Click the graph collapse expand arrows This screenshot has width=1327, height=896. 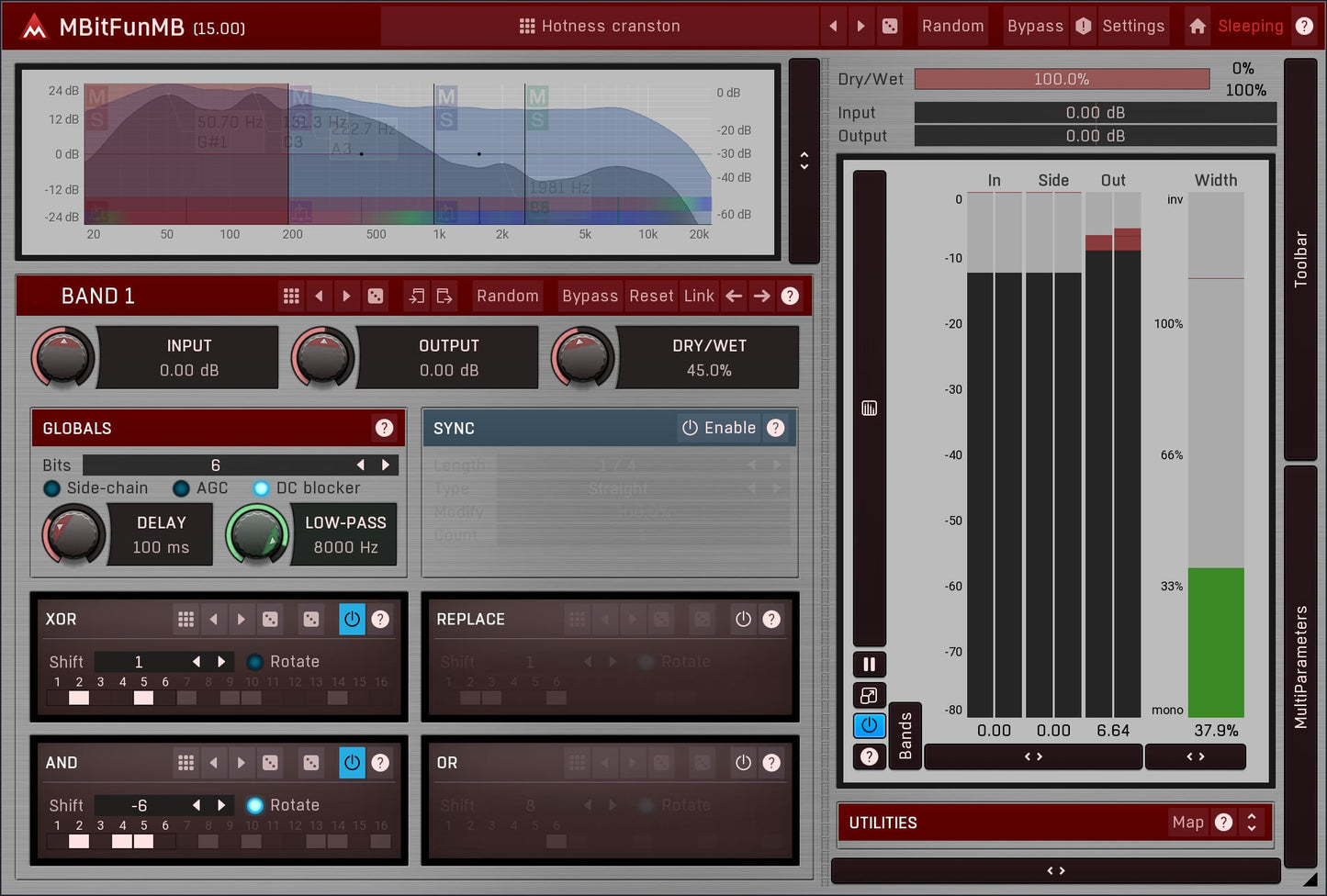click(804, 161)
